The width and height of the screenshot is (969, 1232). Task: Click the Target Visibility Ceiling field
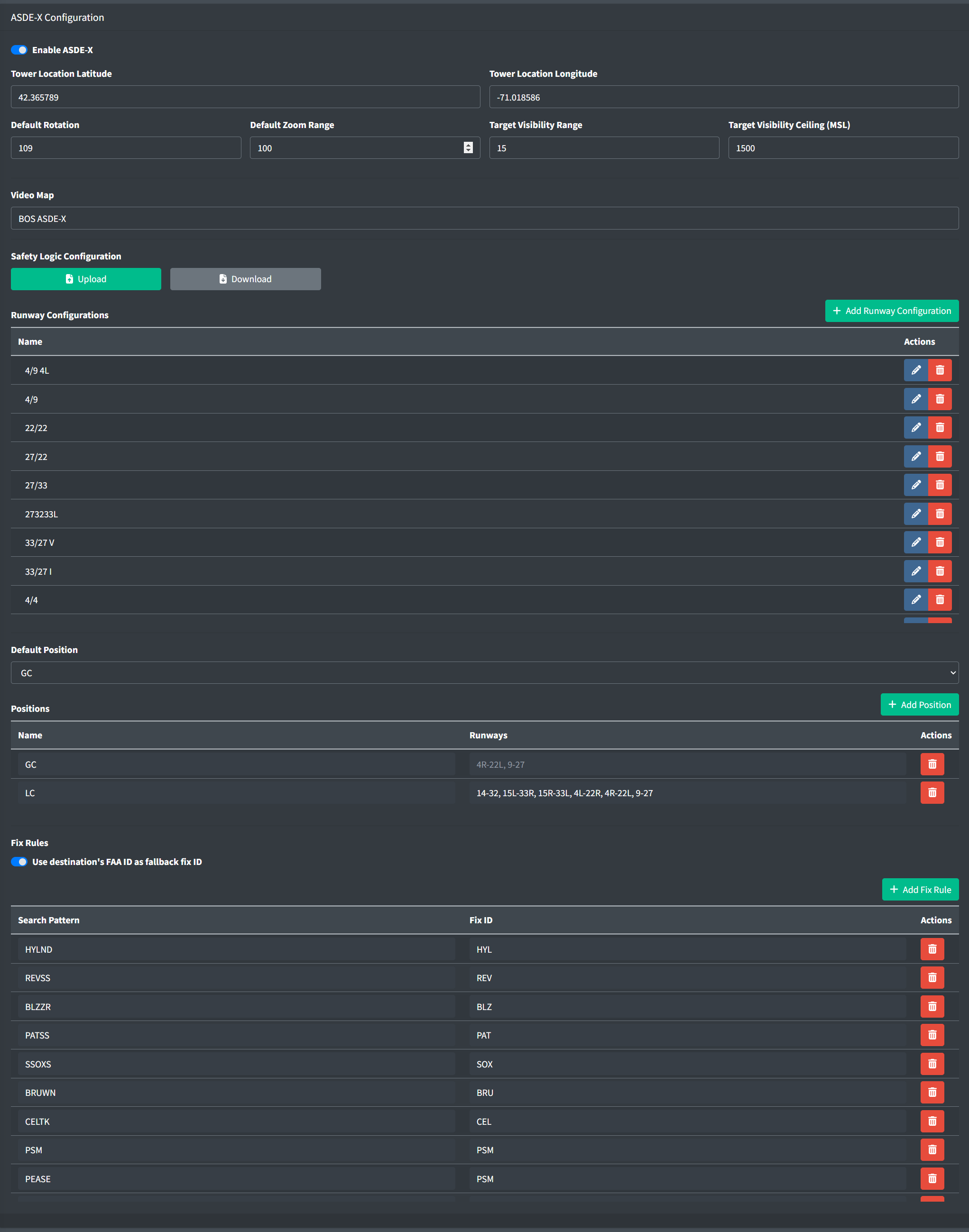click(844, 147)
